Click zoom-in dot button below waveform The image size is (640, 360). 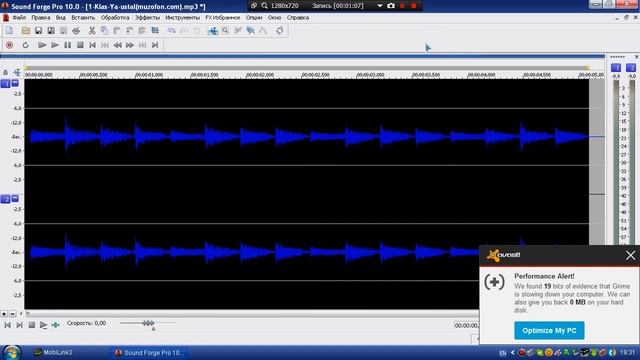4,314
